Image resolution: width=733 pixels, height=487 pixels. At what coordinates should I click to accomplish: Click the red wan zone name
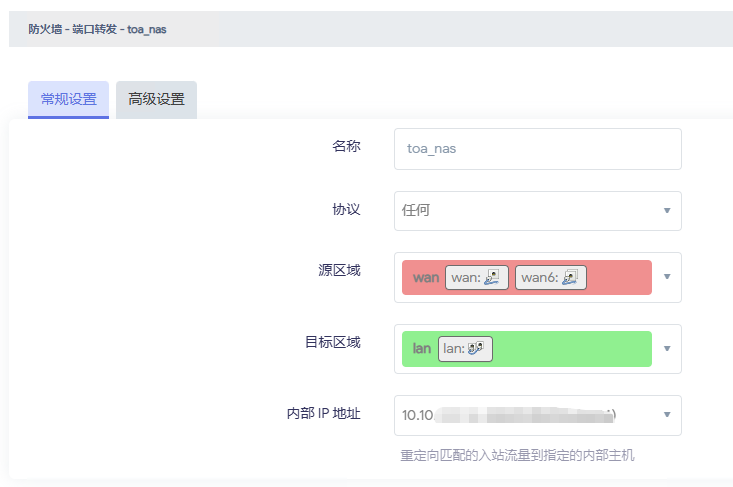[426, 278]
